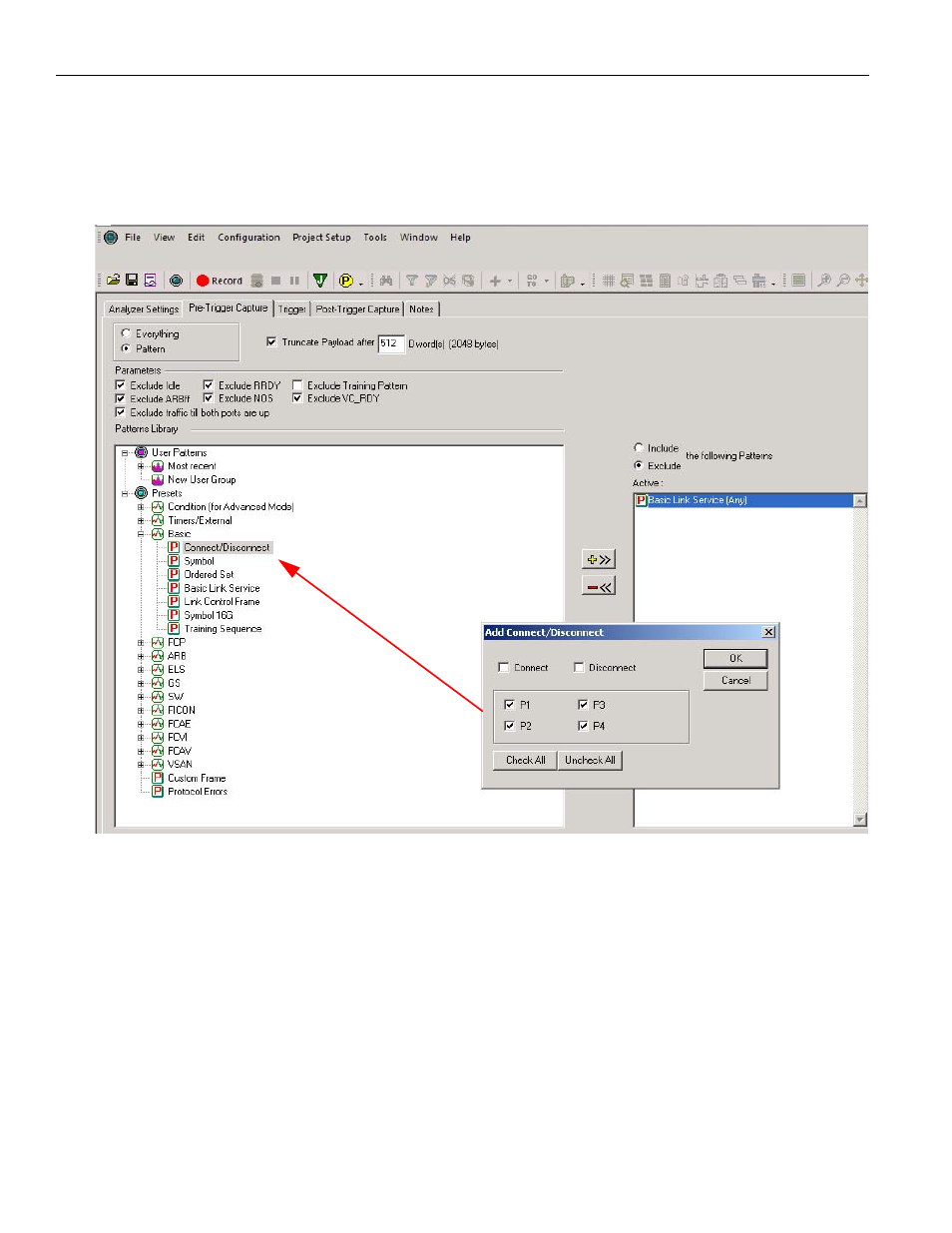Image resolution: width=952 pixels, height=1233 pixels.
Task: Click the Uncheck All button
Action: (590, 760)
